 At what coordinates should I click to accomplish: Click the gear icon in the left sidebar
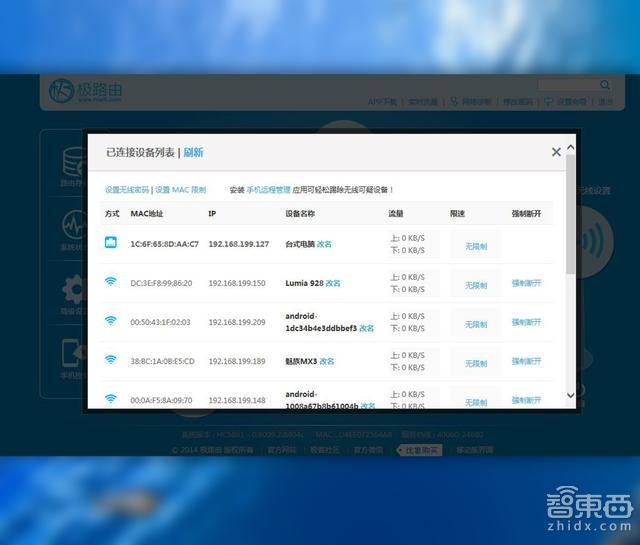[x=73, y=290]
